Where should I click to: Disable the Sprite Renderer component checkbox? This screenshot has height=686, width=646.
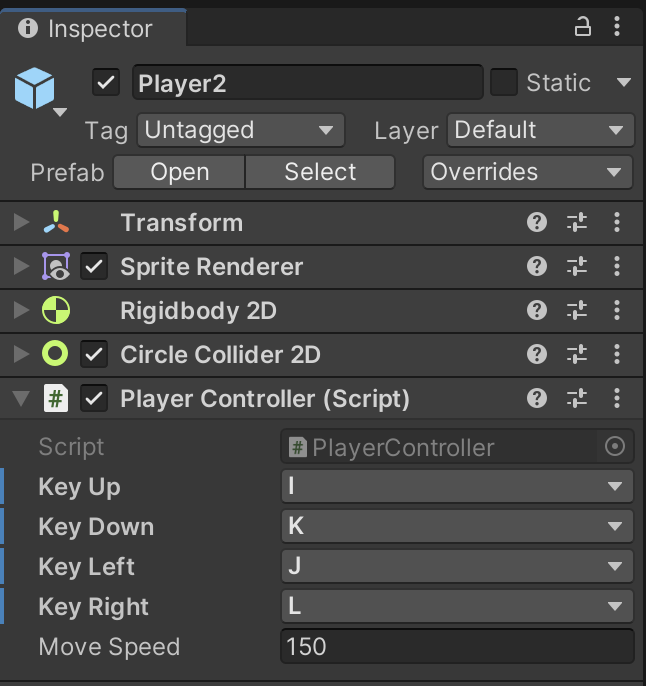tap(95, 267)
